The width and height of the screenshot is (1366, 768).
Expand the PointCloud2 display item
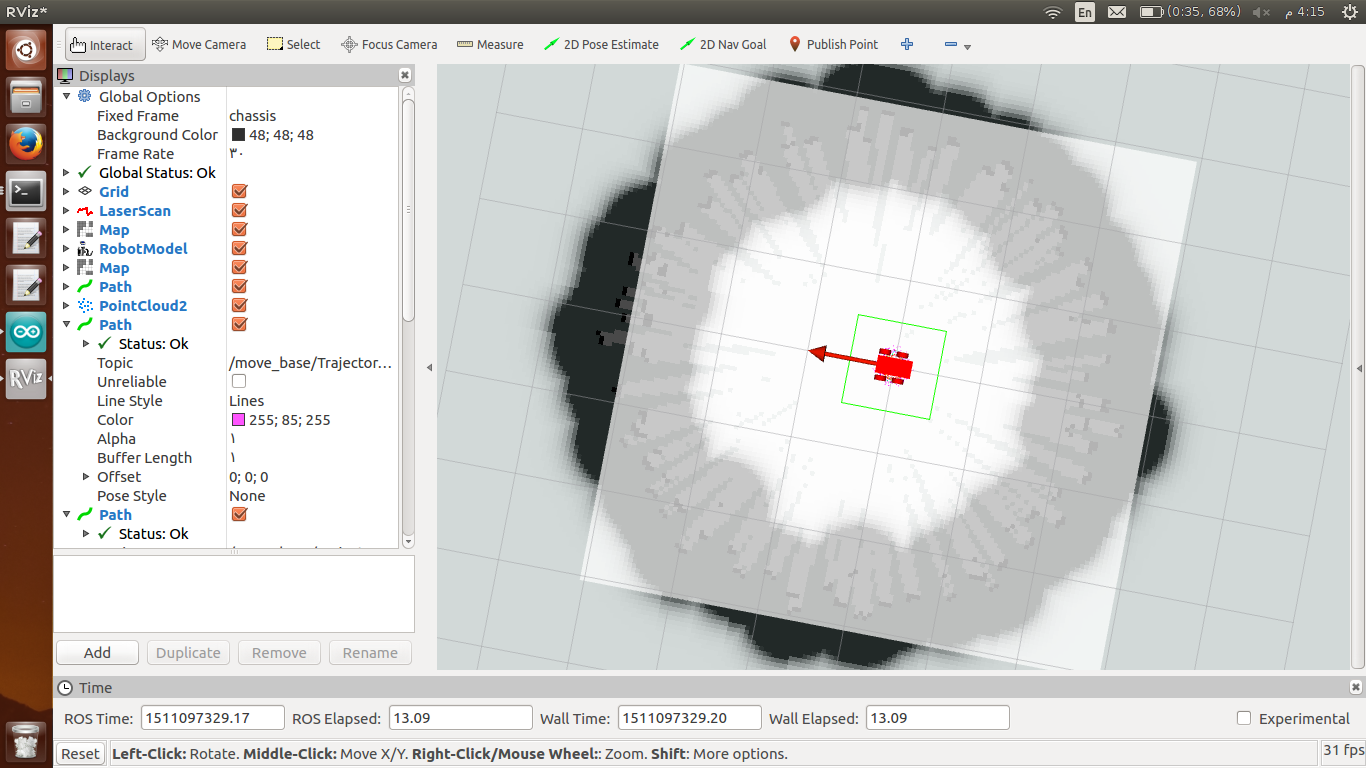(x=67, y=305)
